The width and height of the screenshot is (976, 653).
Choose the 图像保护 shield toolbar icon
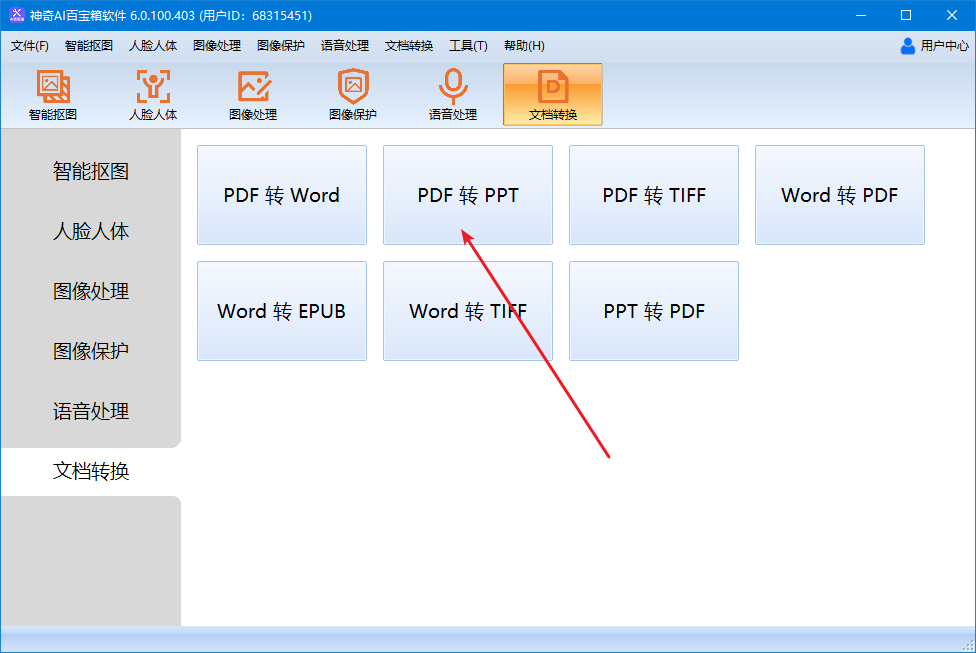click(353, 95)
